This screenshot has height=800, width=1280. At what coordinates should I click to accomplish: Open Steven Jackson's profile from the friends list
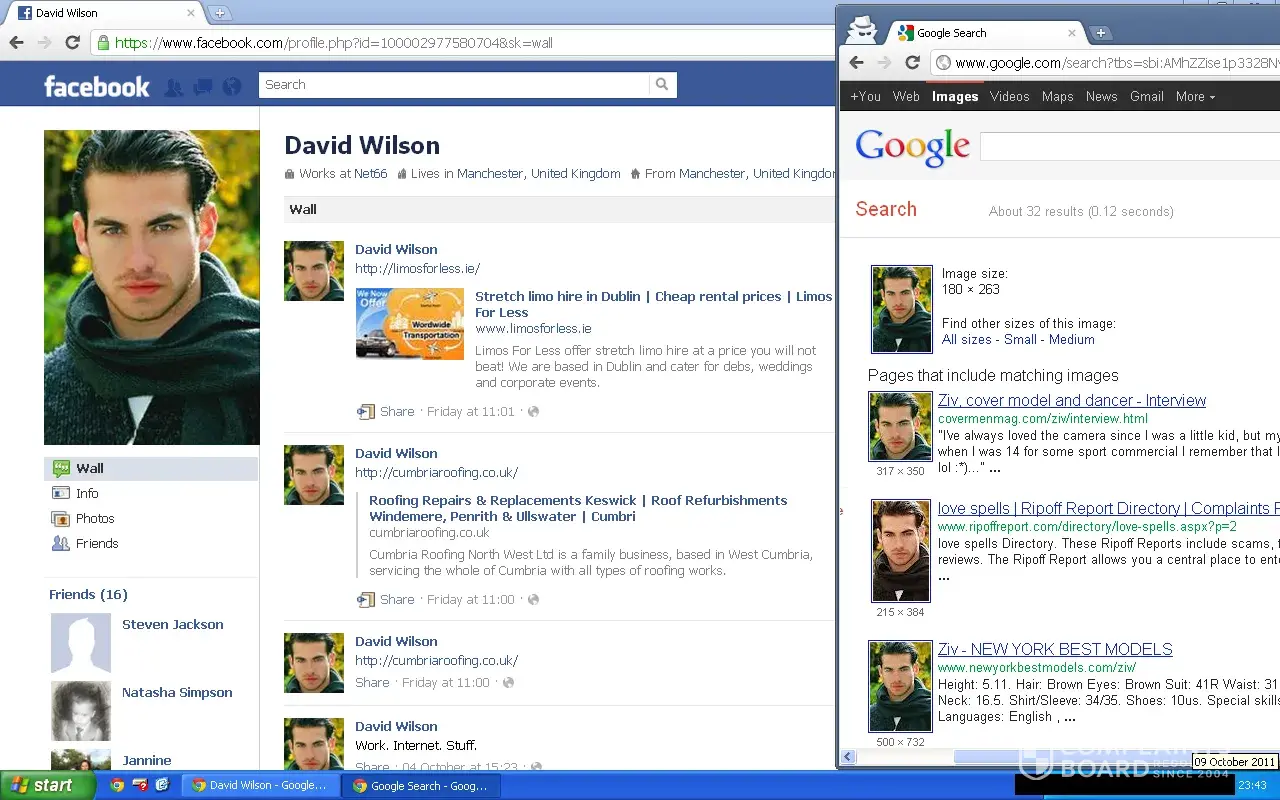(x=172, y=624)
